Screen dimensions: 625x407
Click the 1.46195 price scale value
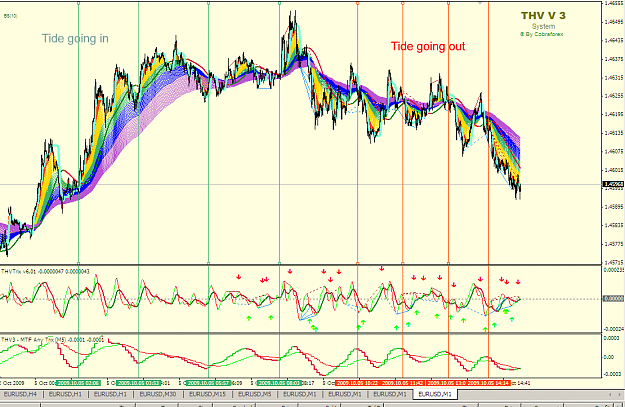point(614,114)
